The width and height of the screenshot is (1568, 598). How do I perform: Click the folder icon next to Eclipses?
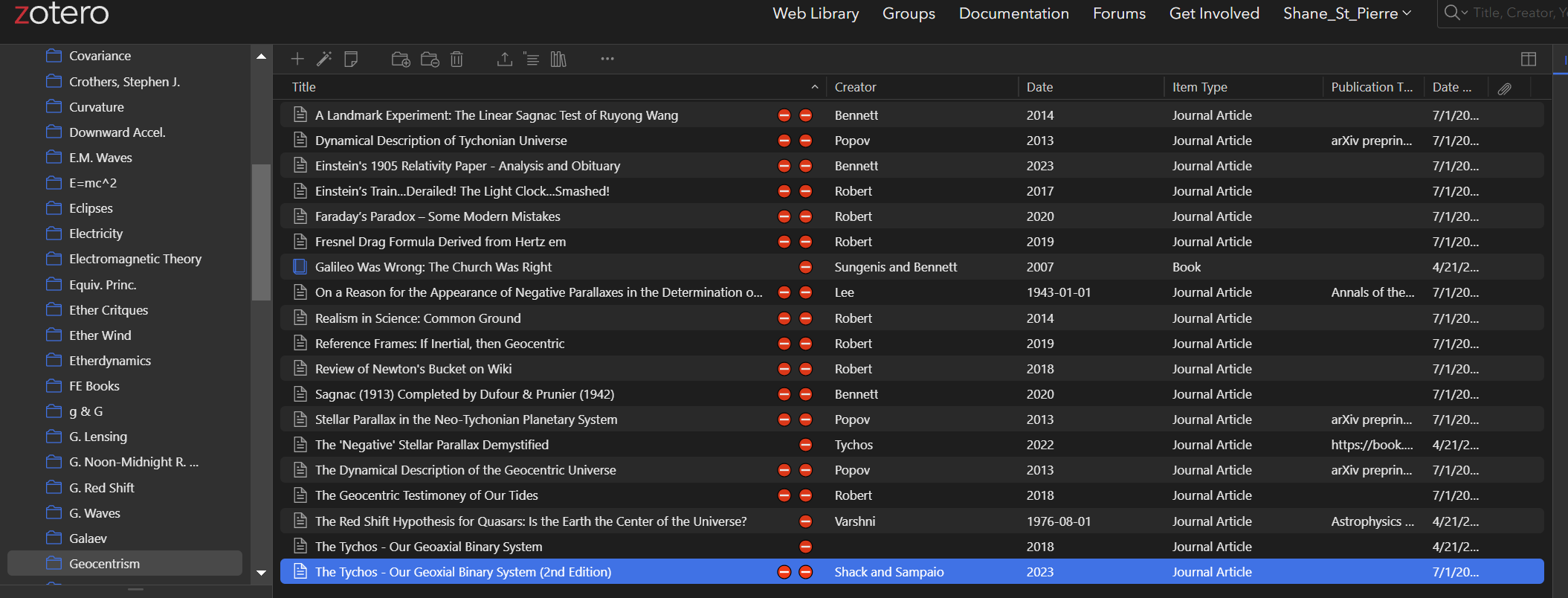(x=54, y=208)
